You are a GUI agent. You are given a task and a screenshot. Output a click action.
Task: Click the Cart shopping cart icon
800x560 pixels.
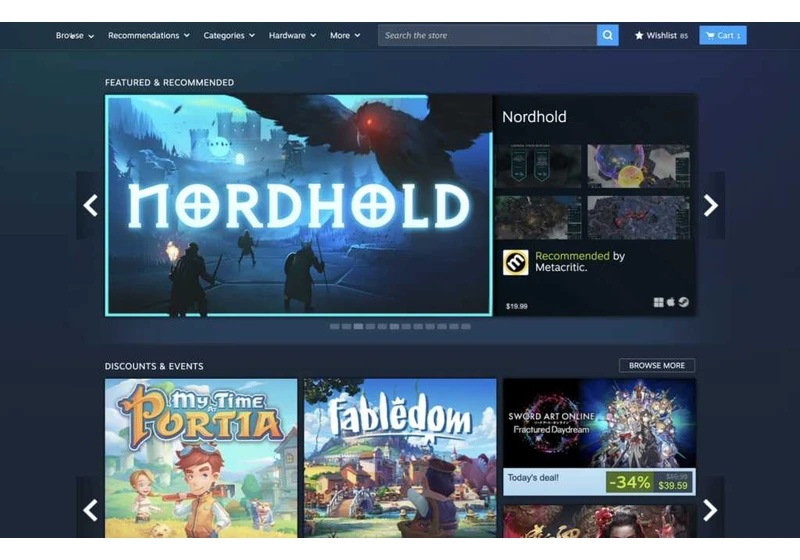point(710,35)
